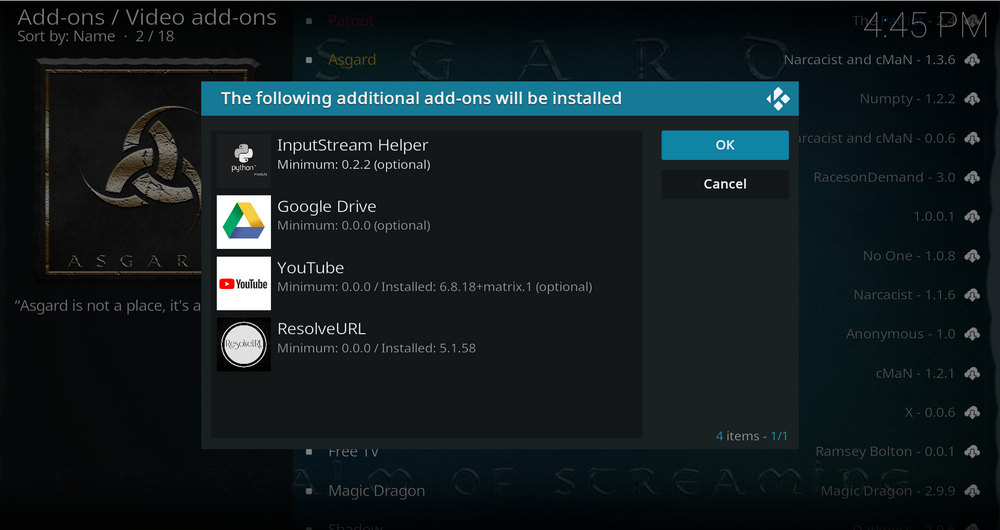Click cloud icon next to Ramsey Bolton 0.0.1
The width and height of the screenshot is (1000, 530).
971,452
